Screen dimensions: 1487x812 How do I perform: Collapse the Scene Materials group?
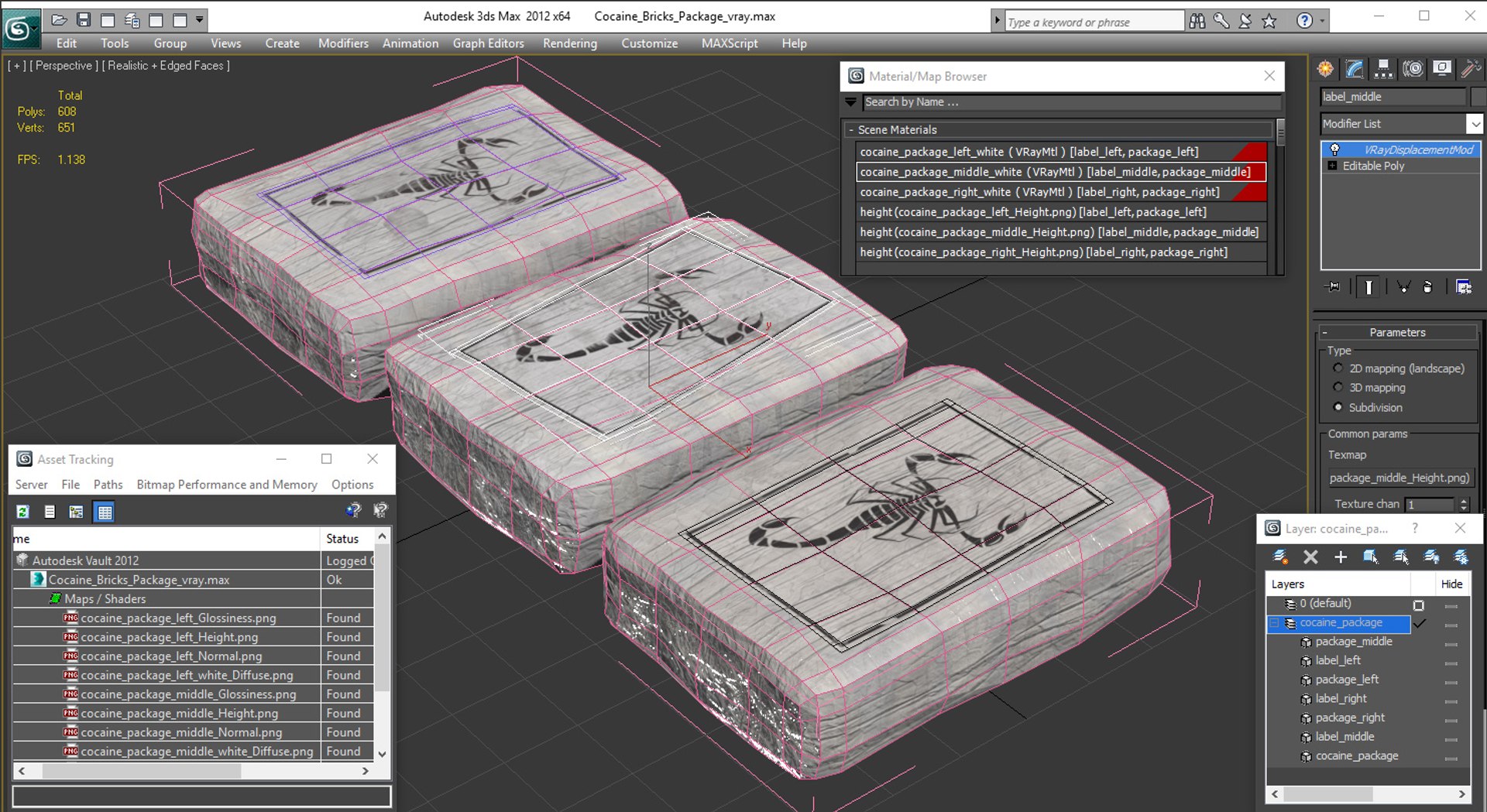pos(851,130)
